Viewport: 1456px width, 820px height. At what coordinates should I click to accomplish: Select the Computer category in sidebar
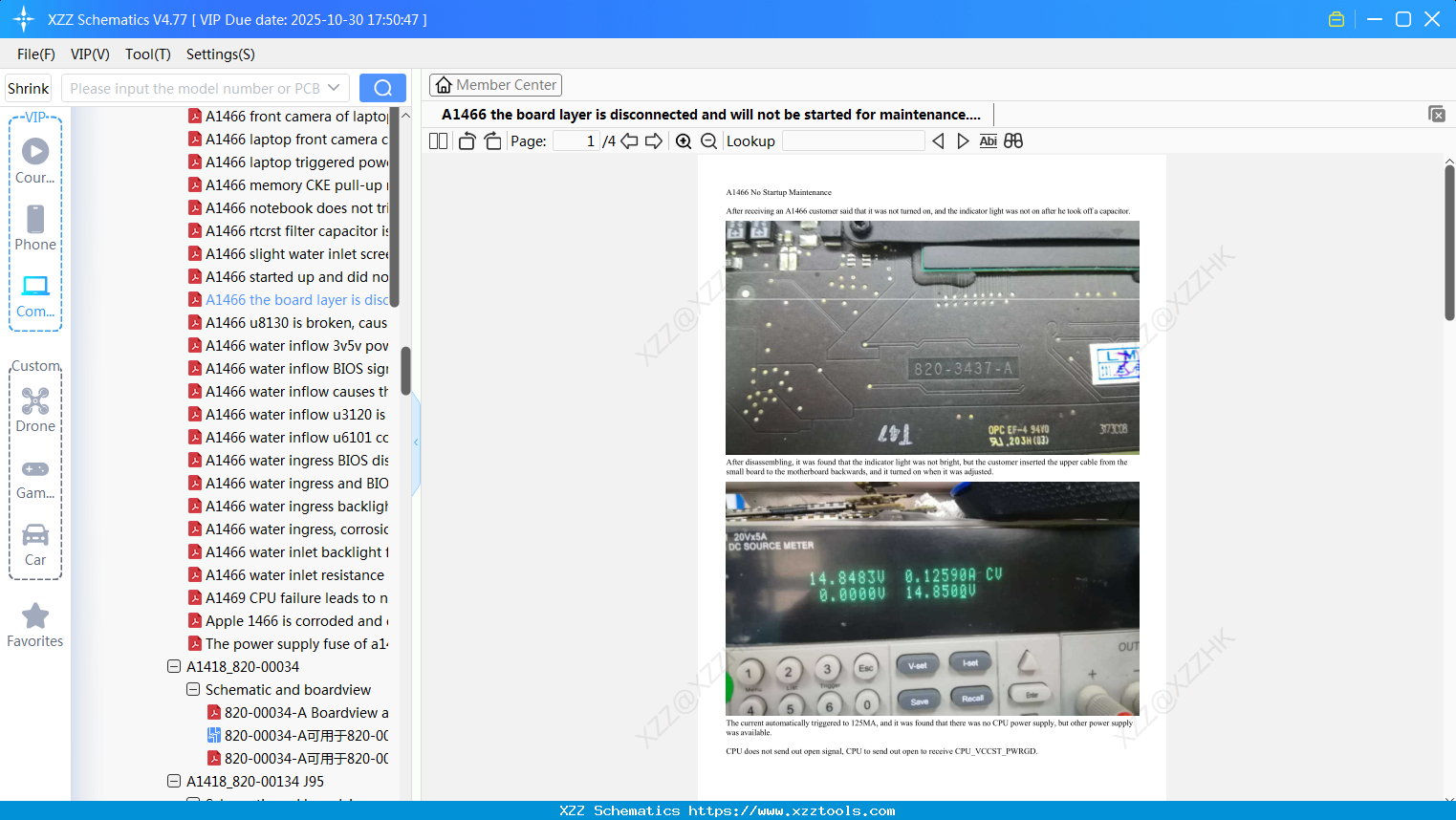(x=35, y=295)
